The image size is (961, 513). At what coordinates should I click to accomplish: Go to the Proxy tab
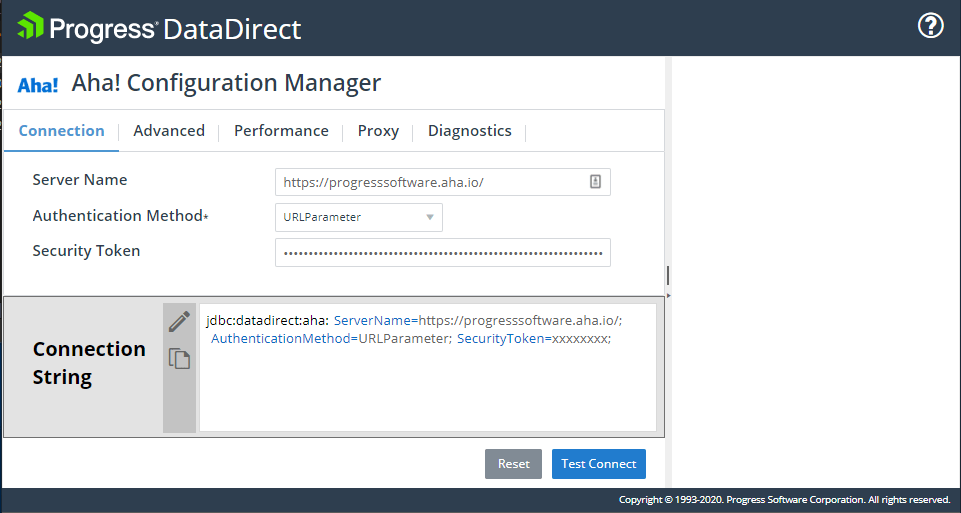click(x=378, y=131)
